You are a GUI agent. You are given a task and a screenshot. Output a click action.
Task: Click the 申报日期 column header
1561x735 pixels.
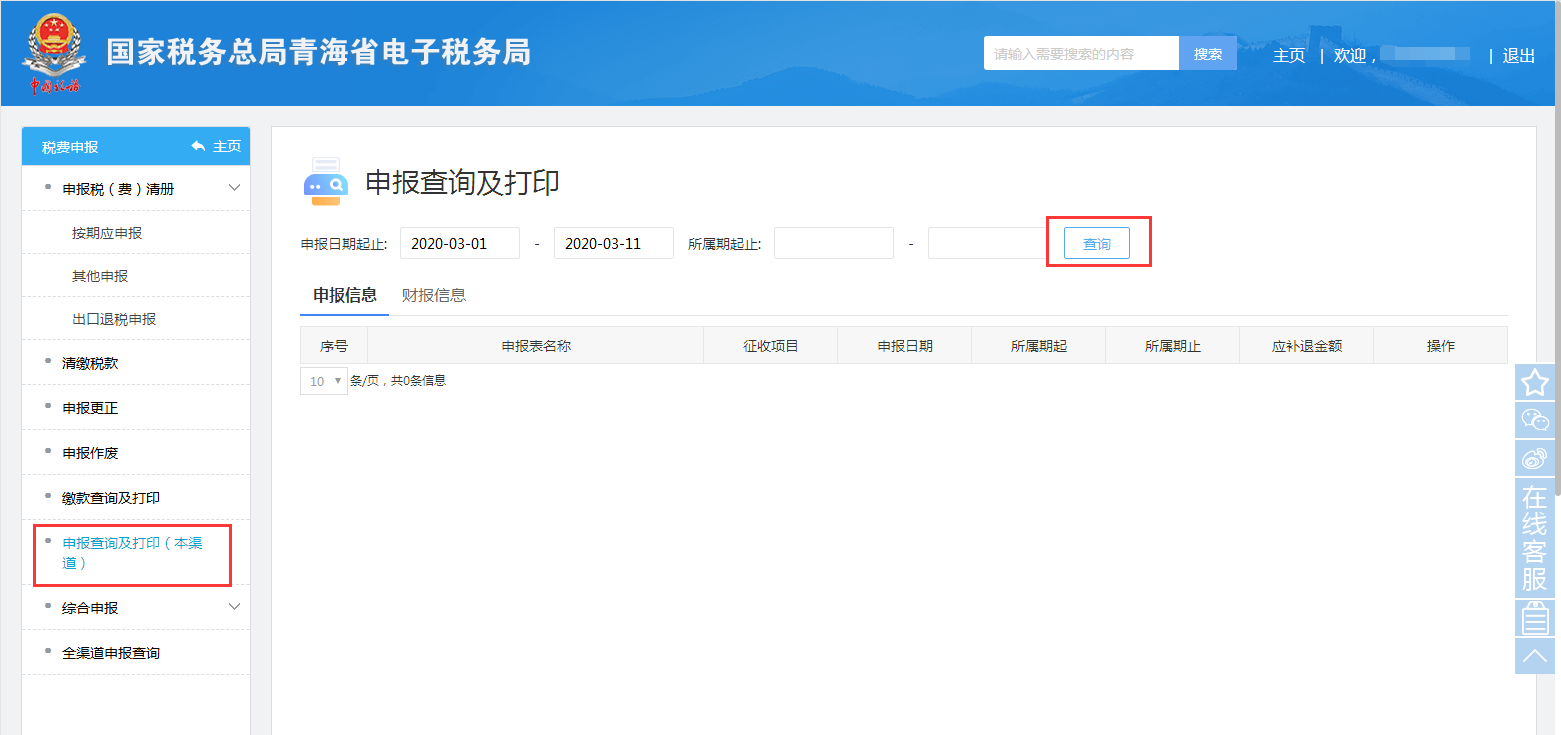(x=905, y=346)
